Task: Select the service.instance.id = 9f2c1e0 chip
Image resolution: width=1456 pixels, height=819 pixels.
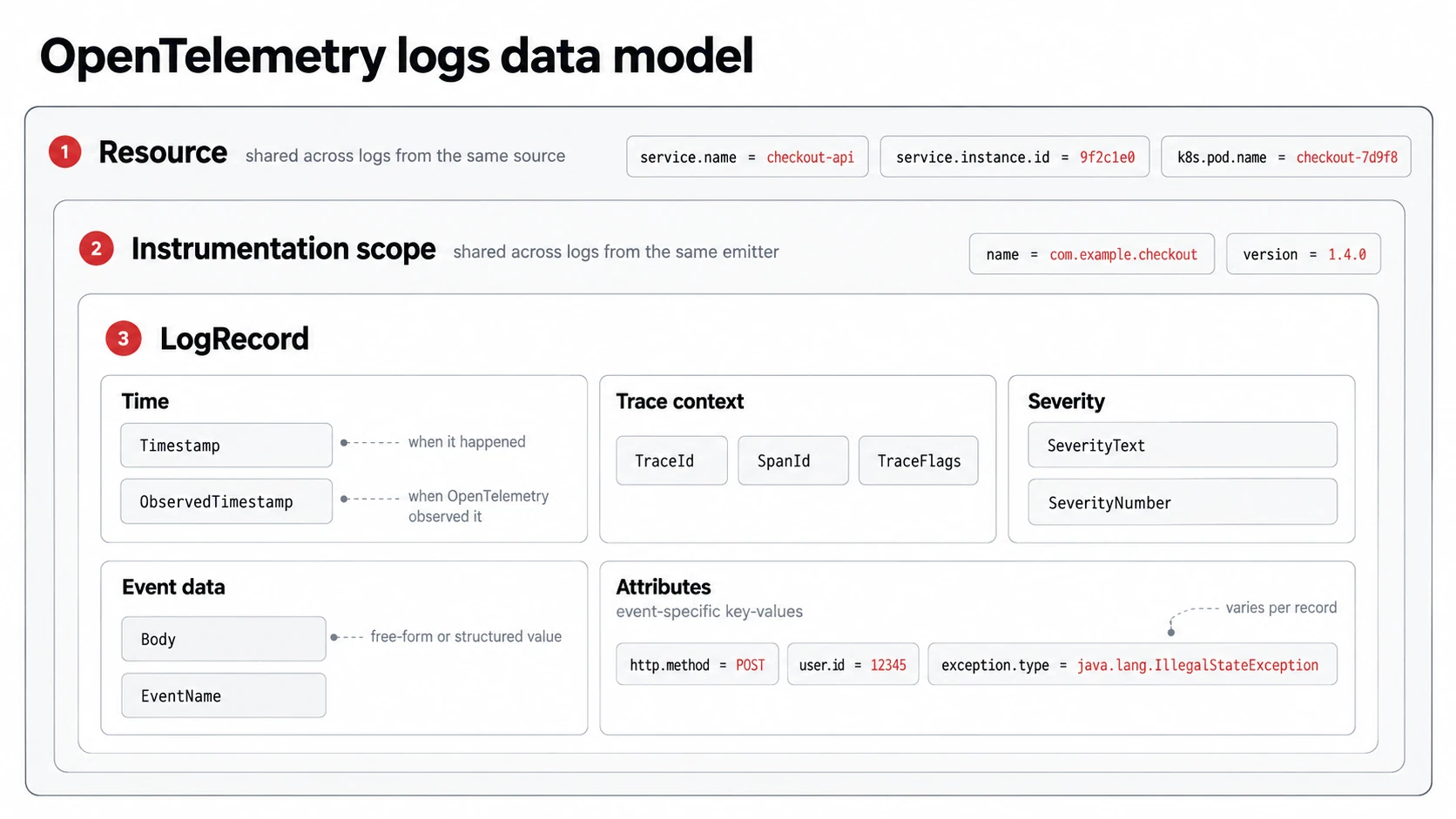Action: click(x=1014, y=157)
